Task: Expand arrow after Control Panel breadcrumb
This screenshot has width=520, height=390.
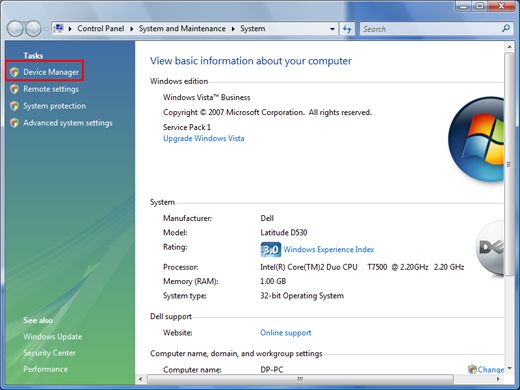Action: tap(132, 29)
